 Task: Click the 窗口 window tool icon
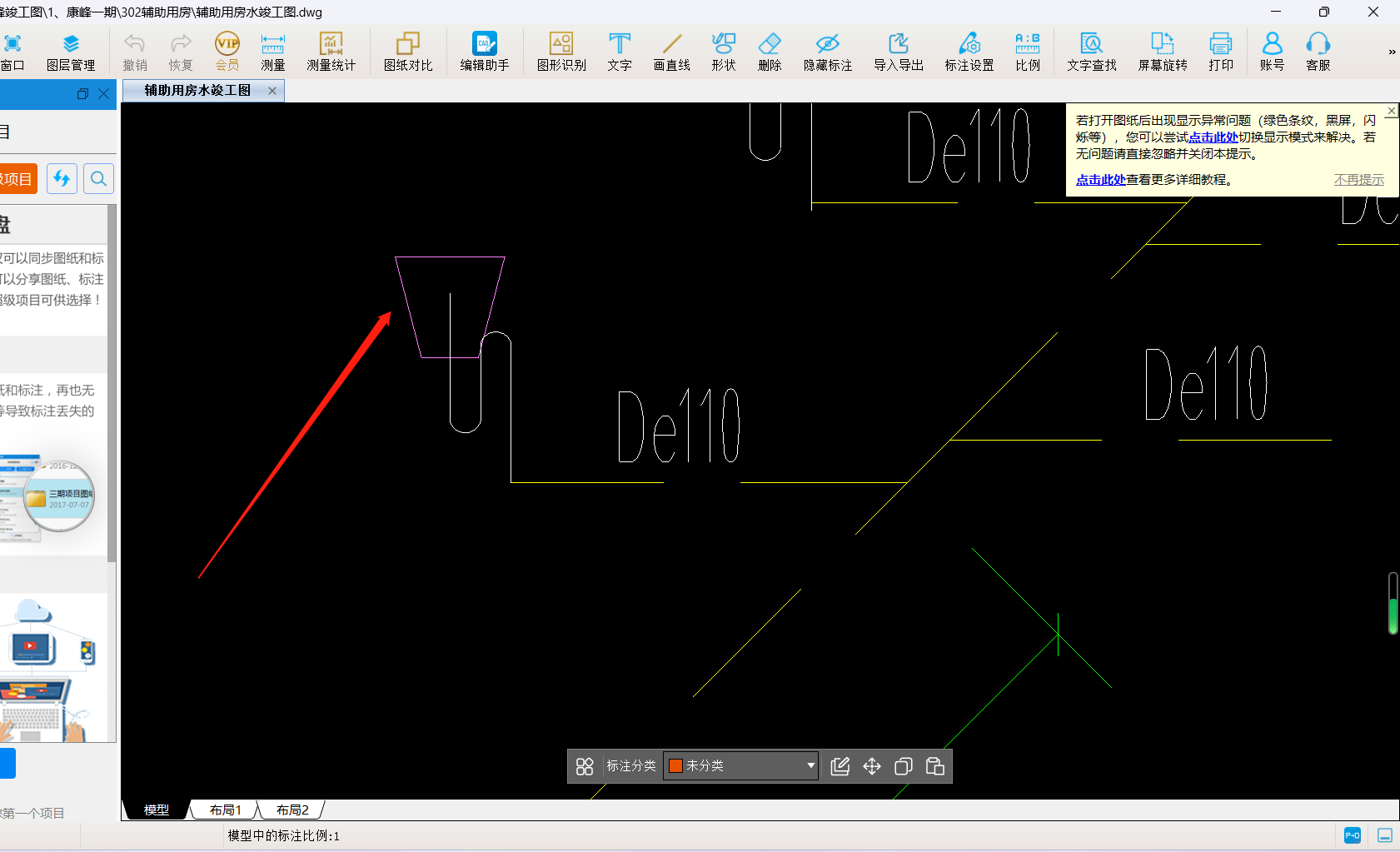pos(12,52)
